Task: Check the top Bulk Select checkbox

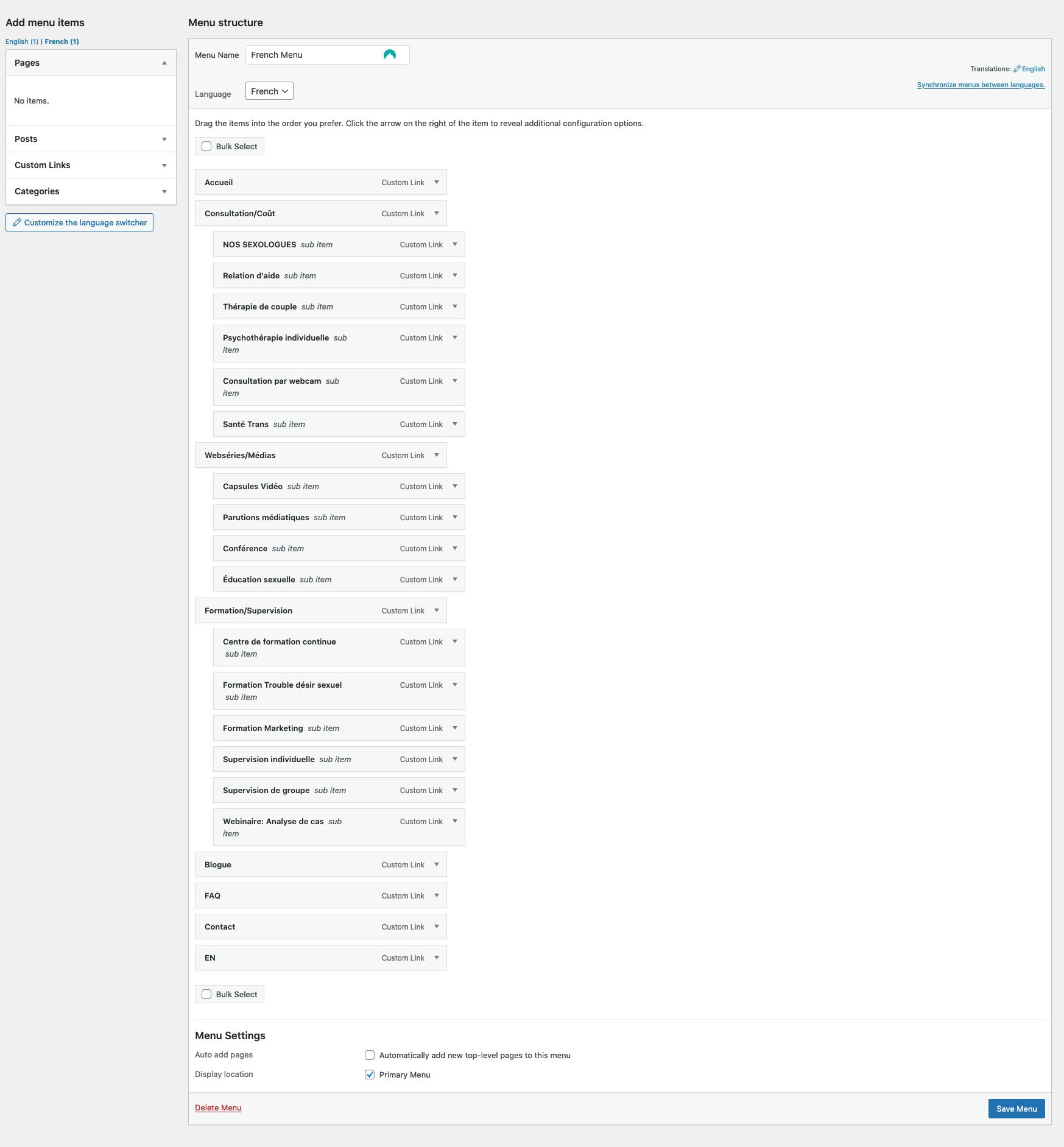Action: pos(206,146)
